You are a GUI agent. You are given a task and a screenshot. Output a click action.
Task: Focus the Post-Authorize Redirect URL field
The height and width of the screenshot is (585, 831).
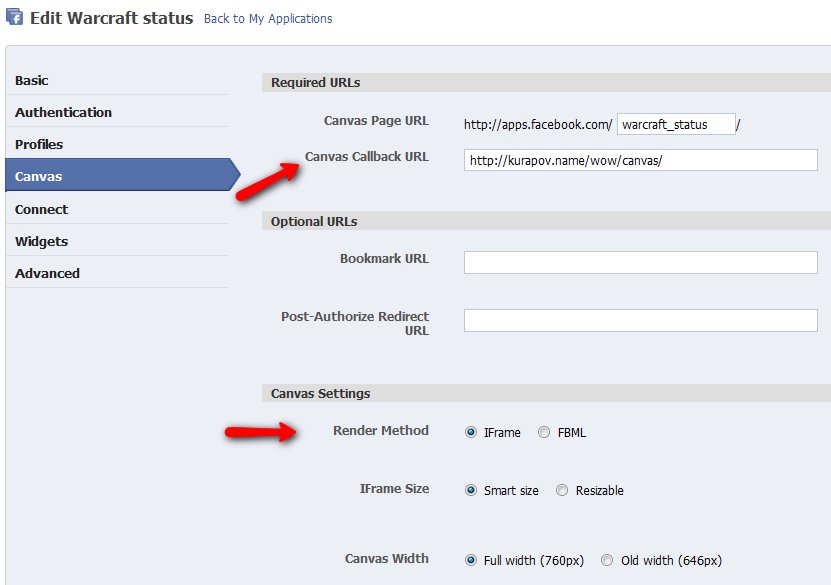[640, 320]
